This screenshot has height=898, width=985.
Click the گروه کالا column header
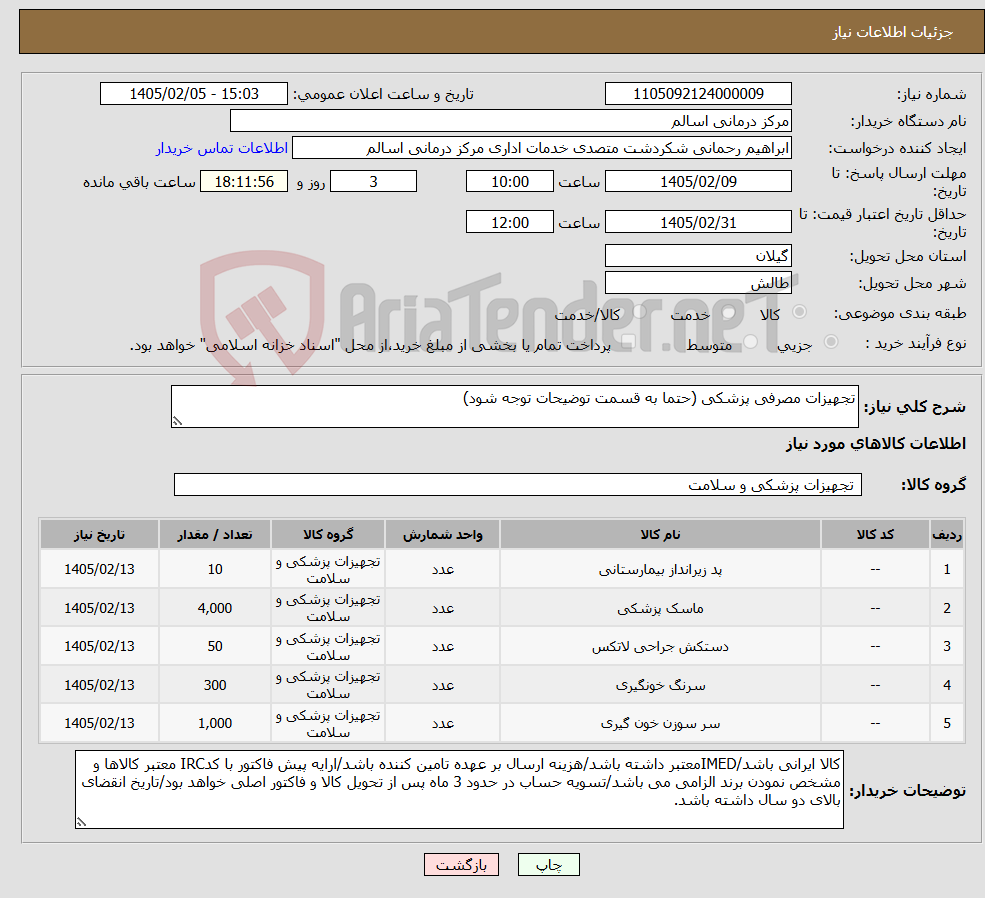328,534
